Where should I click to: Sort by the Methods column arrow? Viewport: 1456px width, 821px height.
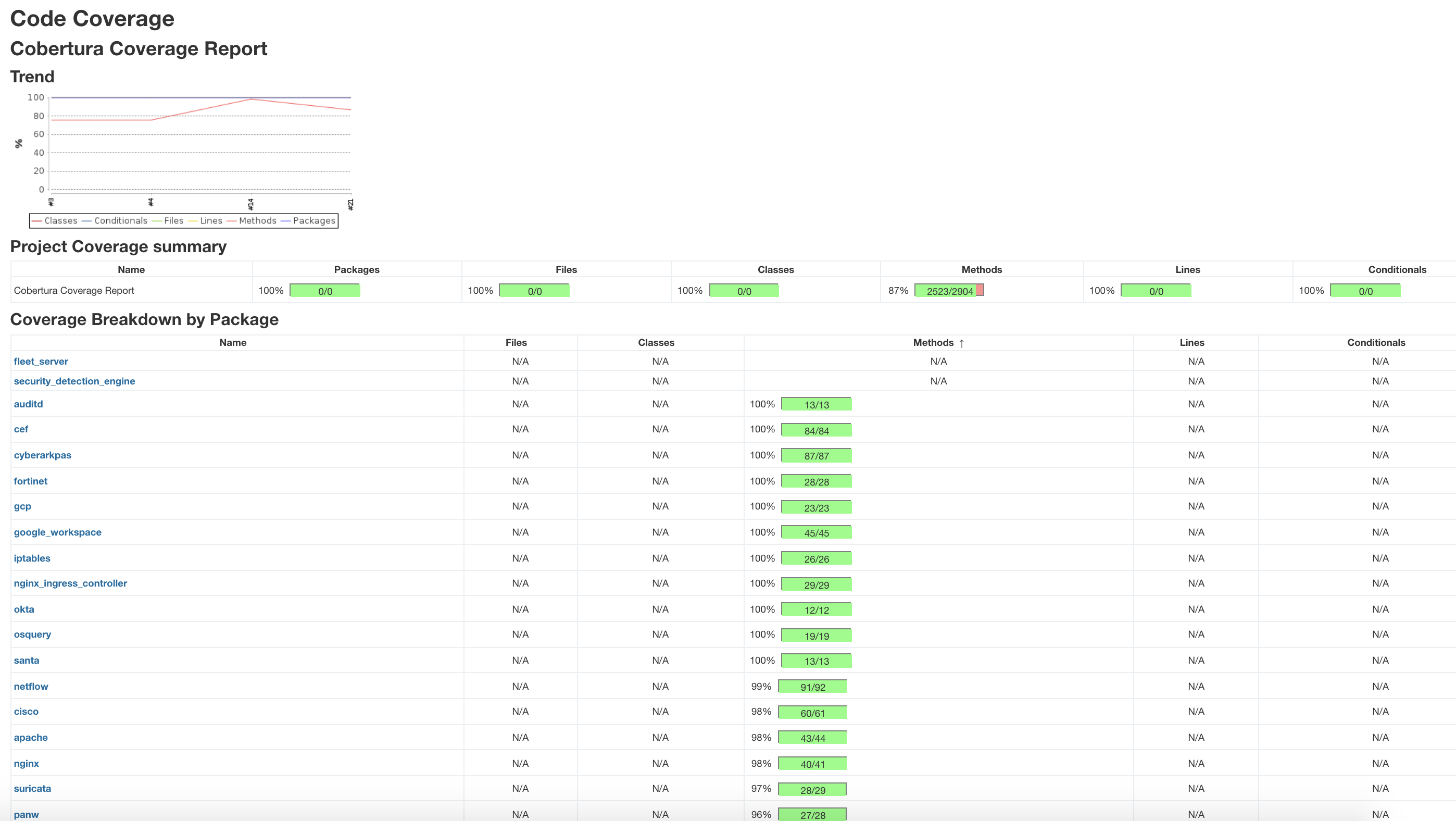tap(961, 343)
